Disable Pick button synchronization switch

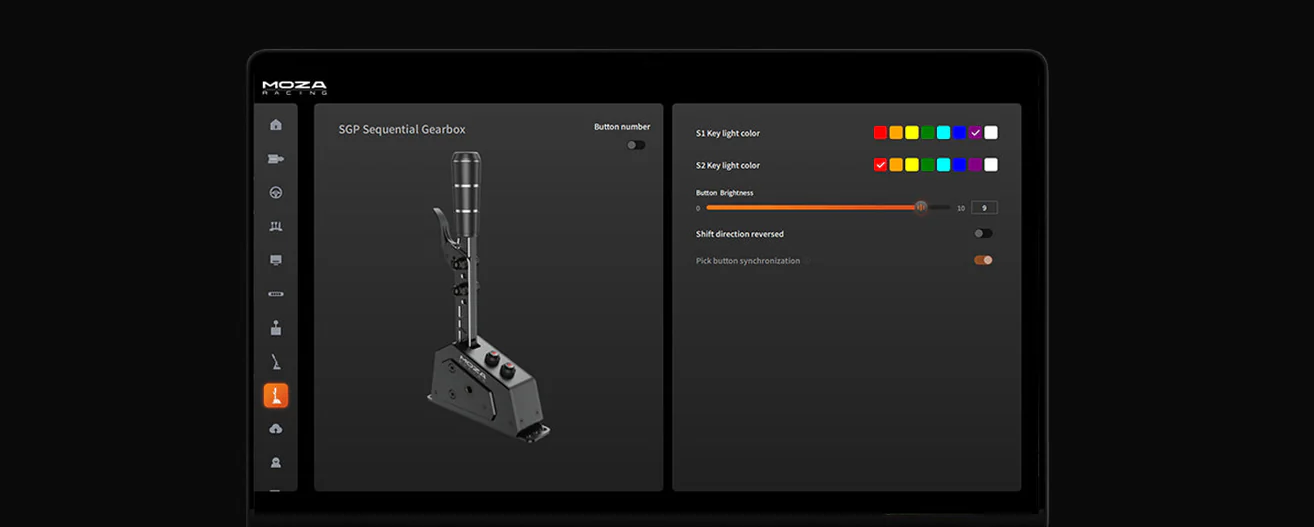984,260
